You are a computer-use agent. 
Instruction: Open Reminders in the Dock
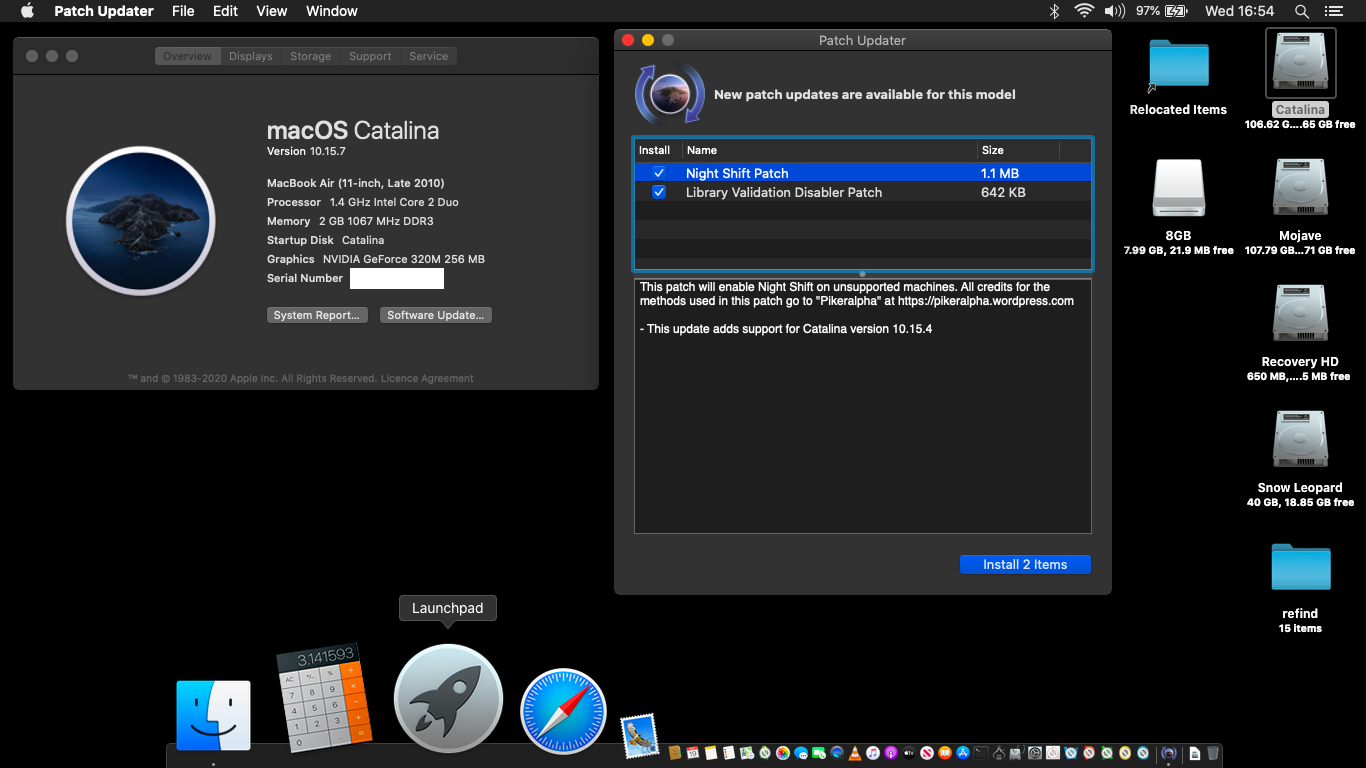coord(729,753)
